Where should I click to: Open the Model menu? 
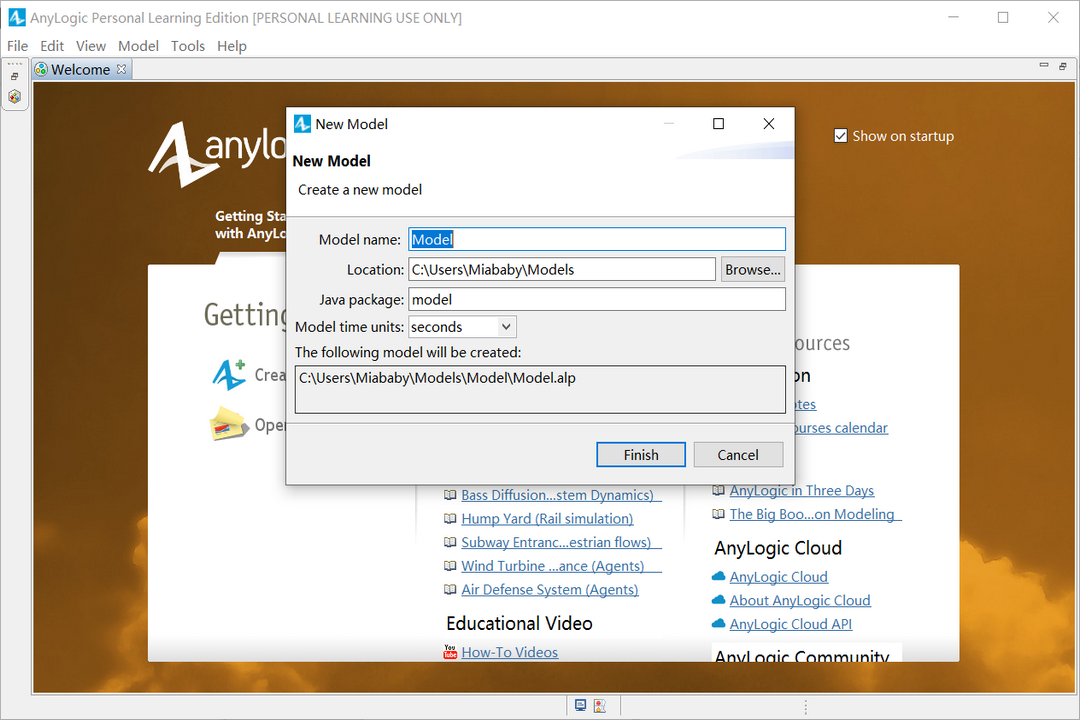[138, 45]
